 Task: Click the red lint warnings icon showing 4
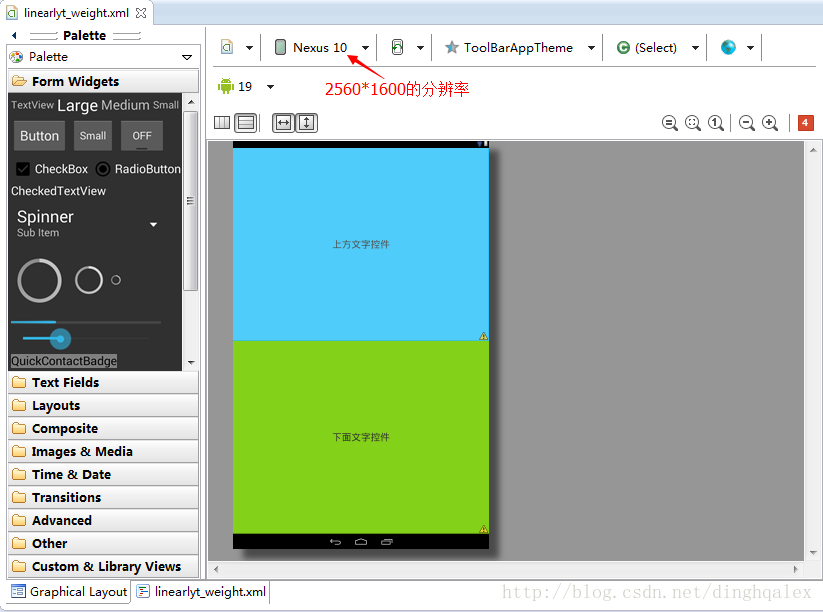(806, 123)
